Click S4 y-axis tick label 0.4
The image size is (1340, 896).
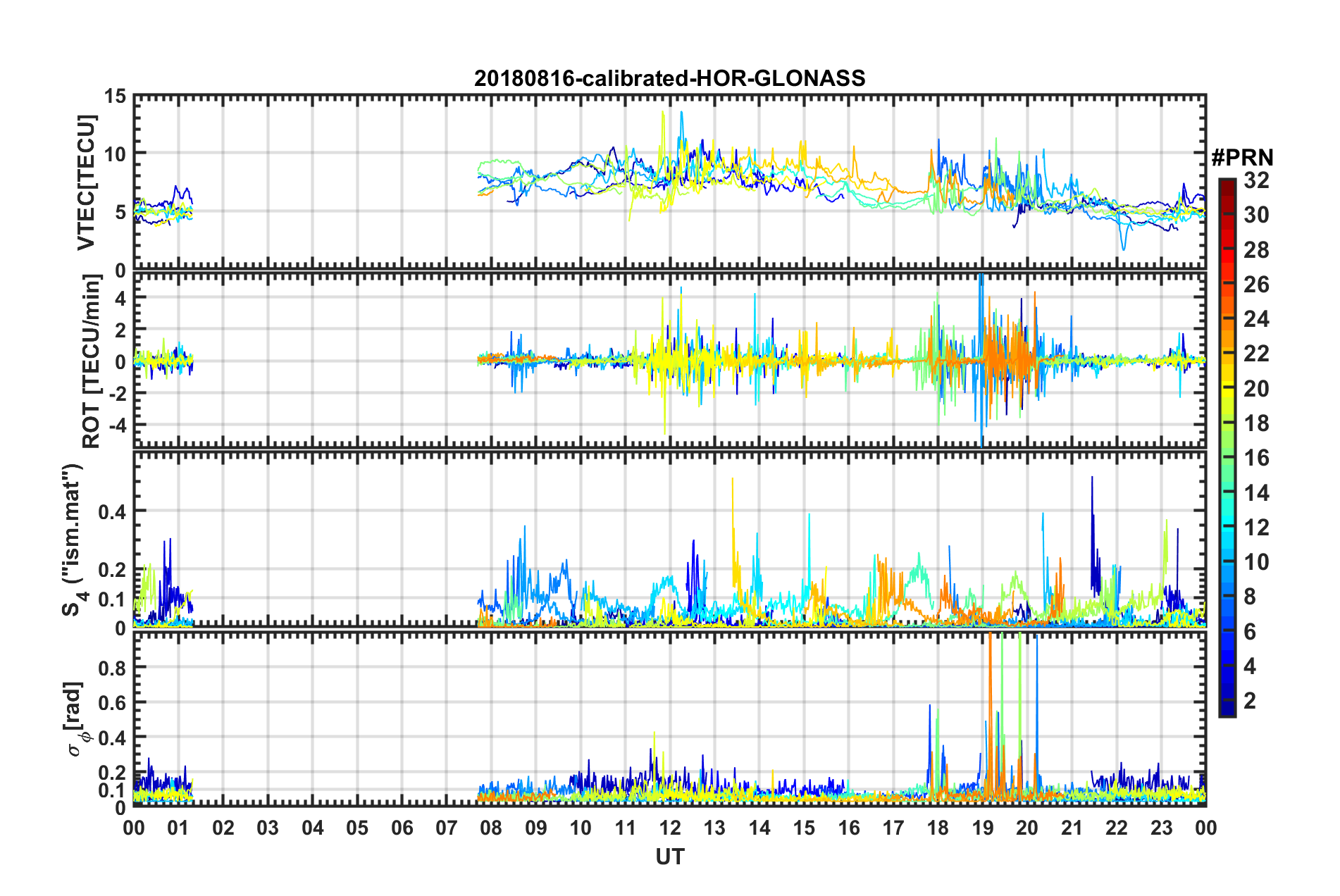tap(112, 511)
